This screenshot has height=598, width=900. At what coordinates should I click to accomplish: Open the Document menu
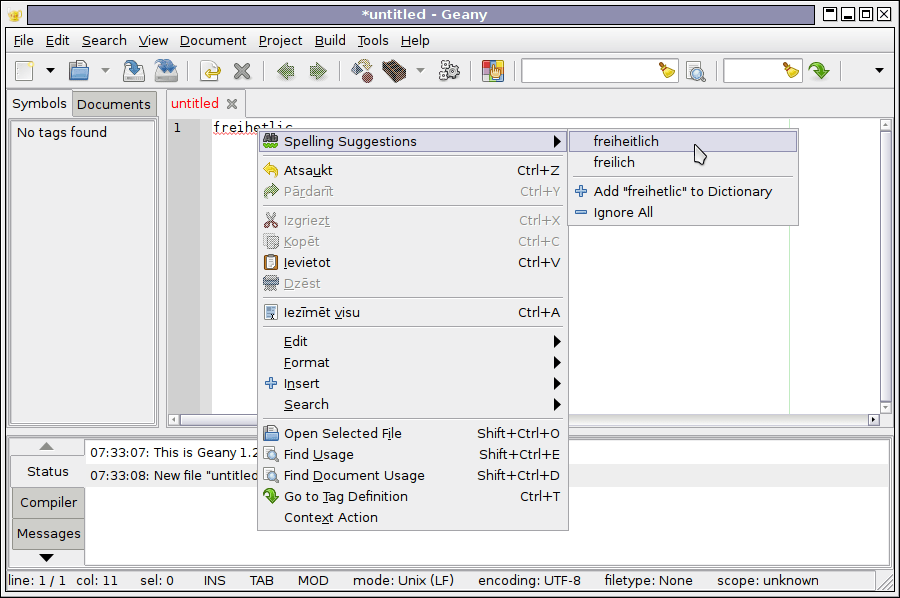213,41
